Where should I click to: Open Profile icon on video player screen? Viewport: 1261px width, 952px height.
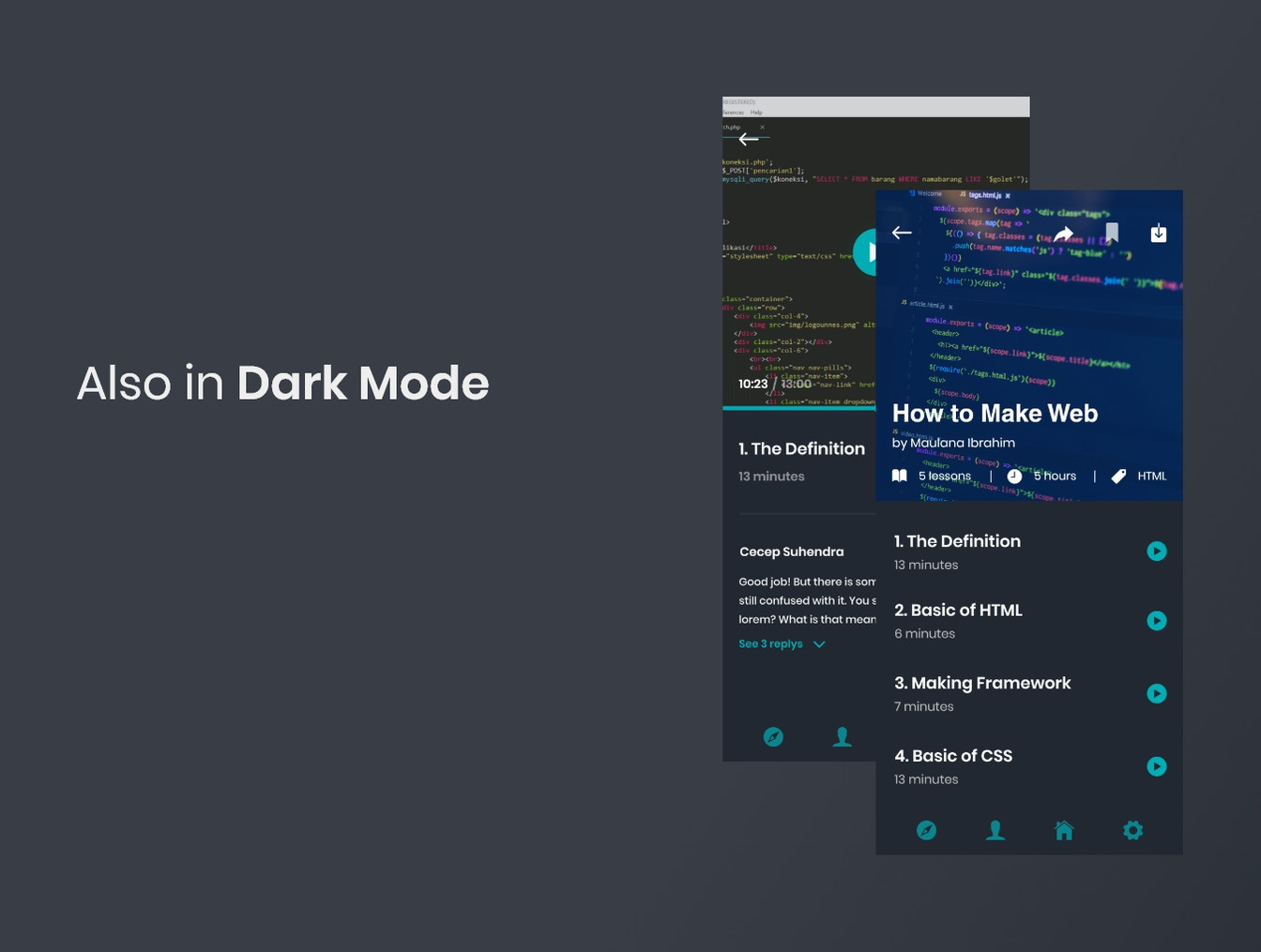[843, 737]
